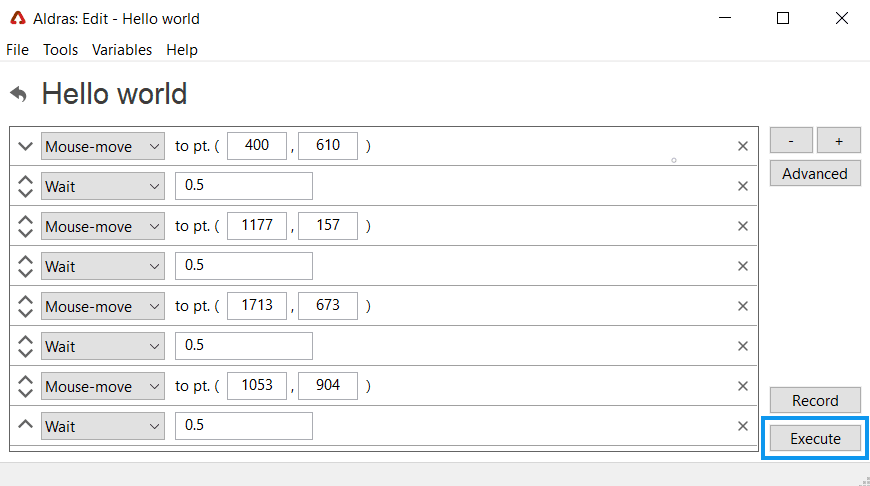Click the minus button to remove row
870x486 pixels.
coord(791,140)
